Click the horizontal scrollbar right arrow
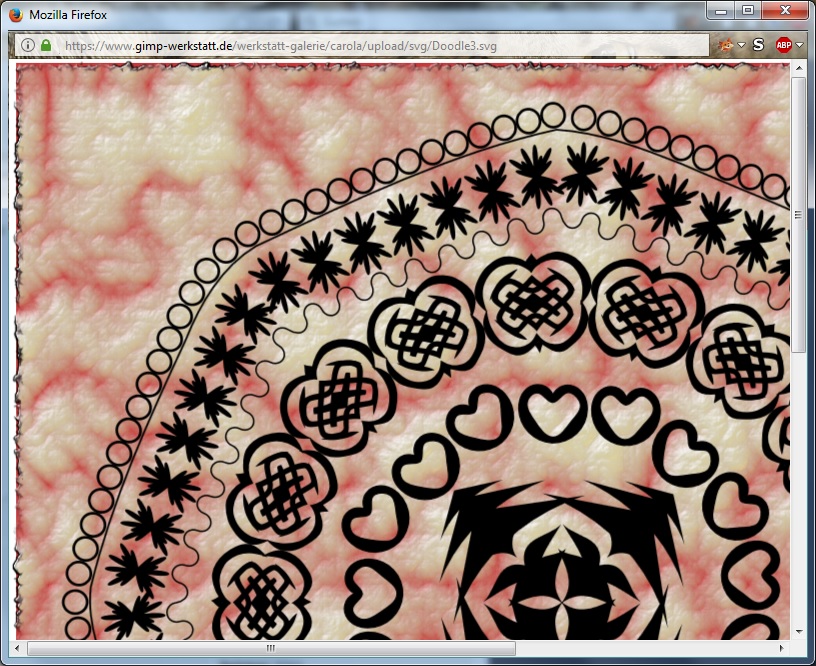This screenshot has width=816, height=666. pyautogui.click(x=782, y=648)
